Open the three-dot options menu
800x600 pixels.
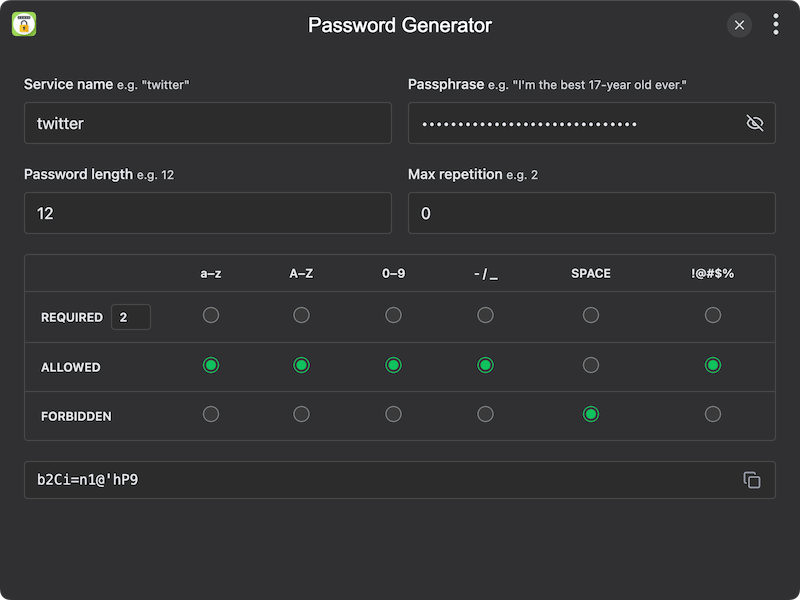coord(776,24)
